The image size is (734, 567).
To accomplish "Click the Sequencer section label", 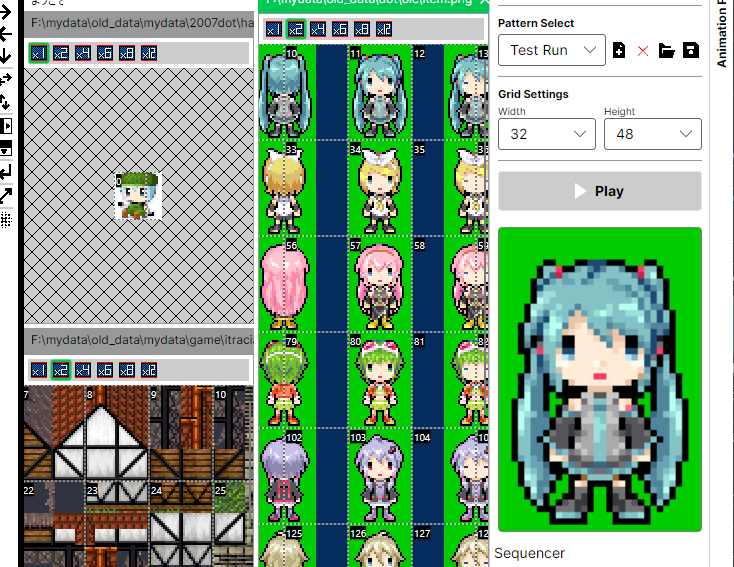I will coord(529,553).
